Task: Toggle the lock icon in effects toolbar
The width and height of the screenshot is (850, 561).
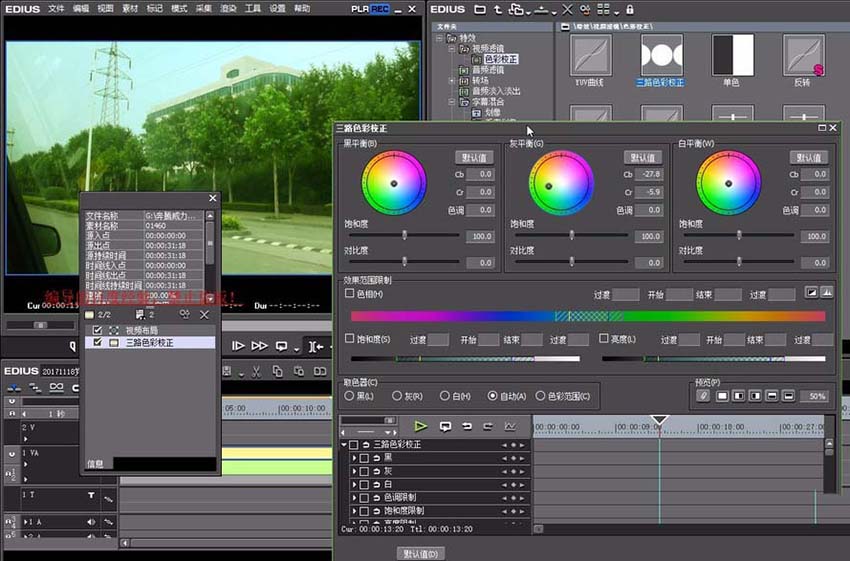Action: click(x=629, y=9)
